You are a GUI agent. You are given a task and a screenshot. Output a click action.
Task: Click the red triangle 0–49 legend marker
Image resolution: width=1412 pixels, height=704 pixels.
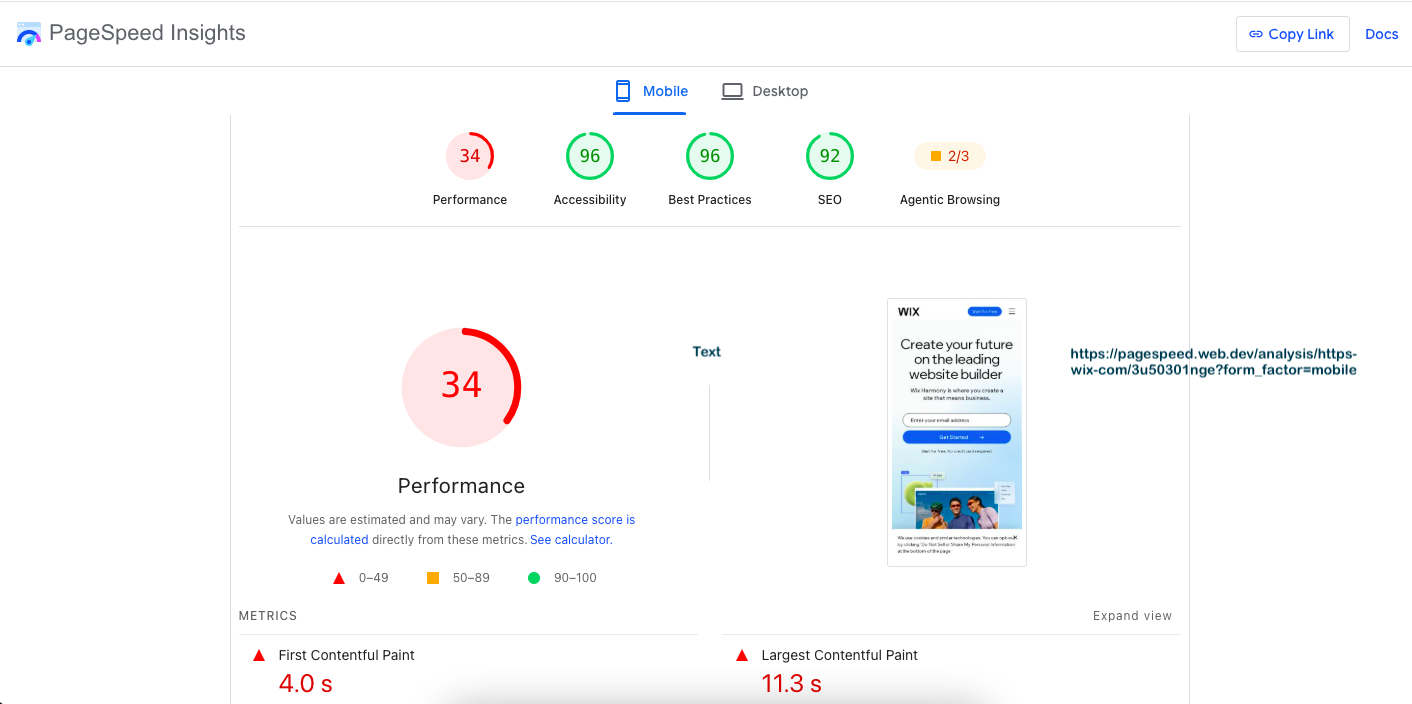tap(339, 578)
